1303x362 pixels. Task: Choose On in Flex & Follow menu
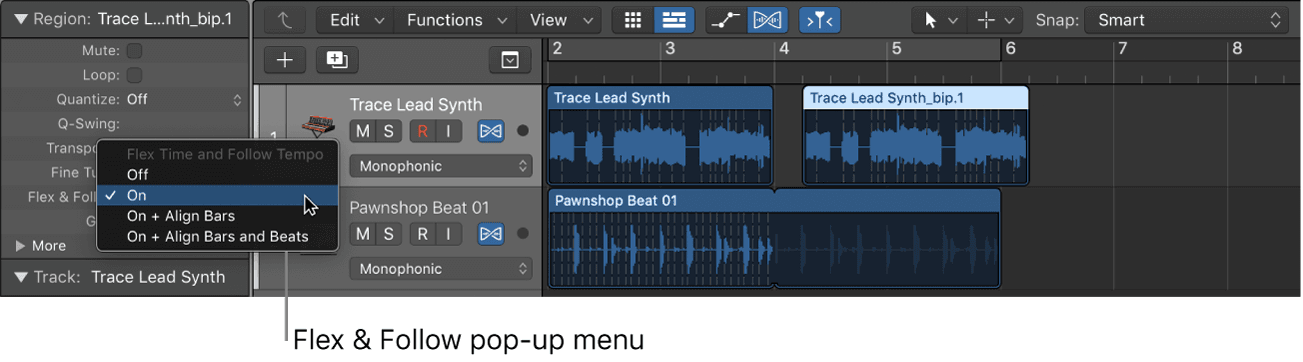coord(217,195)
